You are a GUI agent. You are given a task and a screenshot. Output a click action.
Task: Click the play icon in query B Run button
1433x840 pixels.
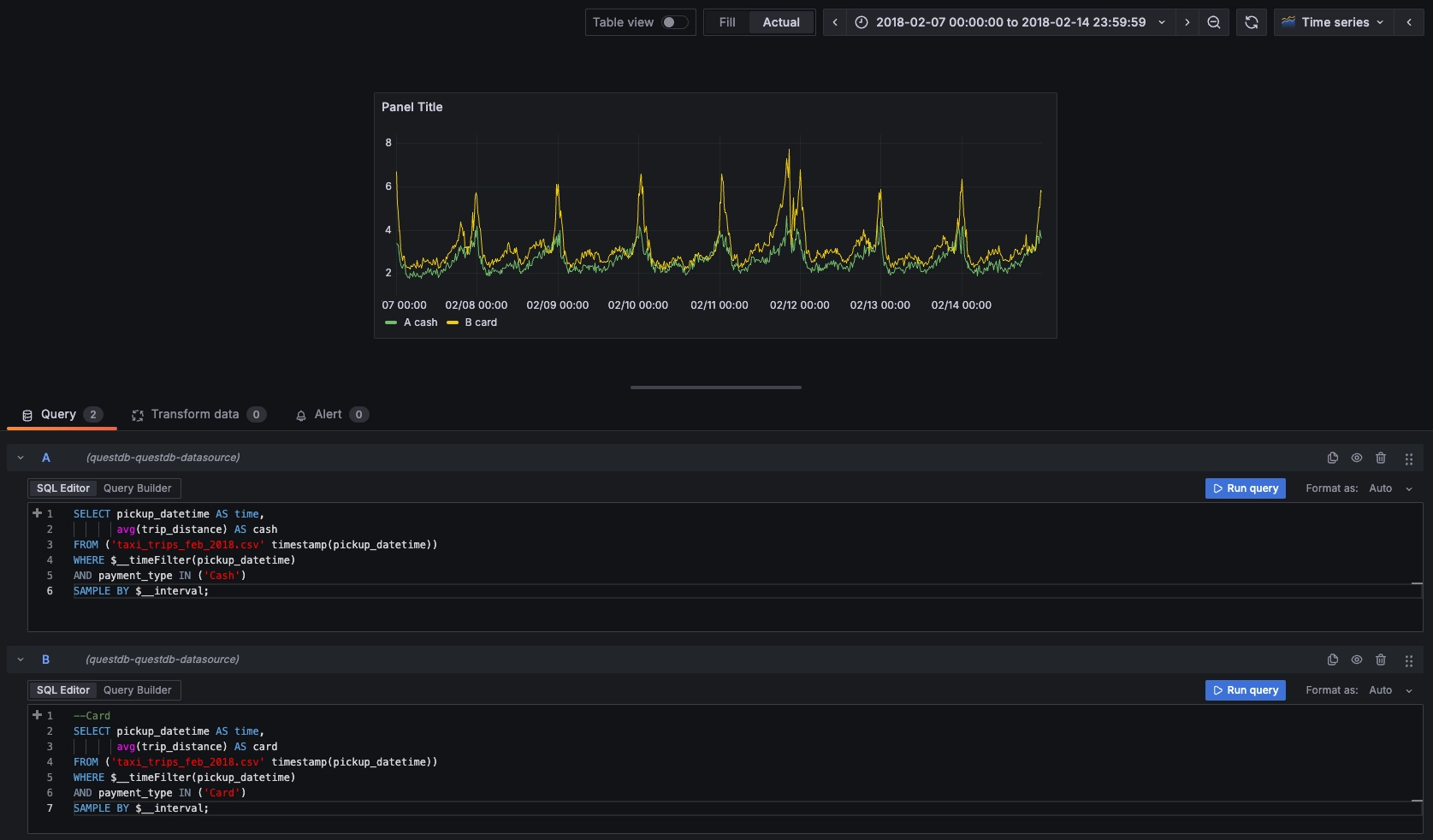1218,690
